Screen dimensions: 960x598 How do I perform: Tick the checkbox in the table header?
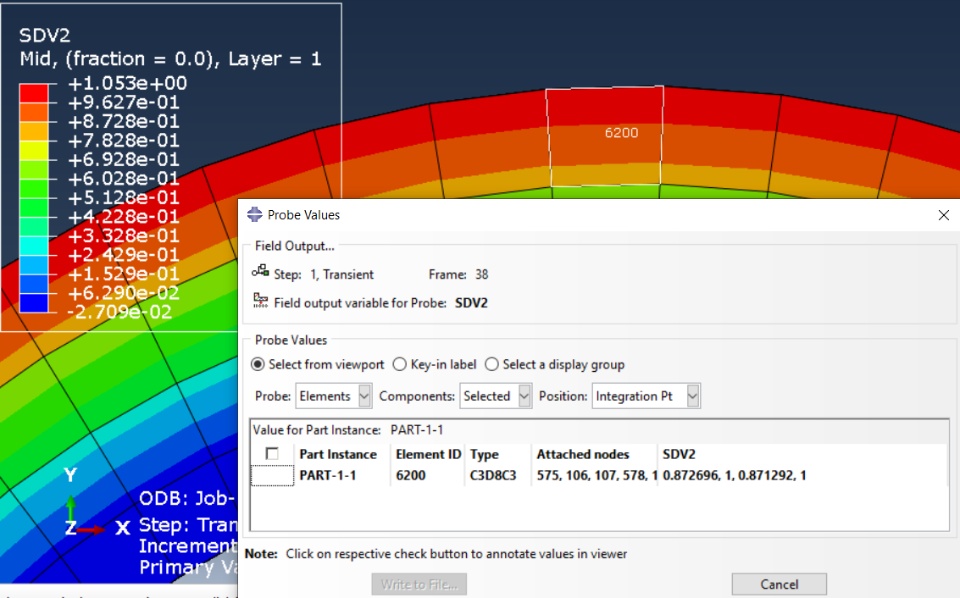pyautogui.click(x=272, y=454)
